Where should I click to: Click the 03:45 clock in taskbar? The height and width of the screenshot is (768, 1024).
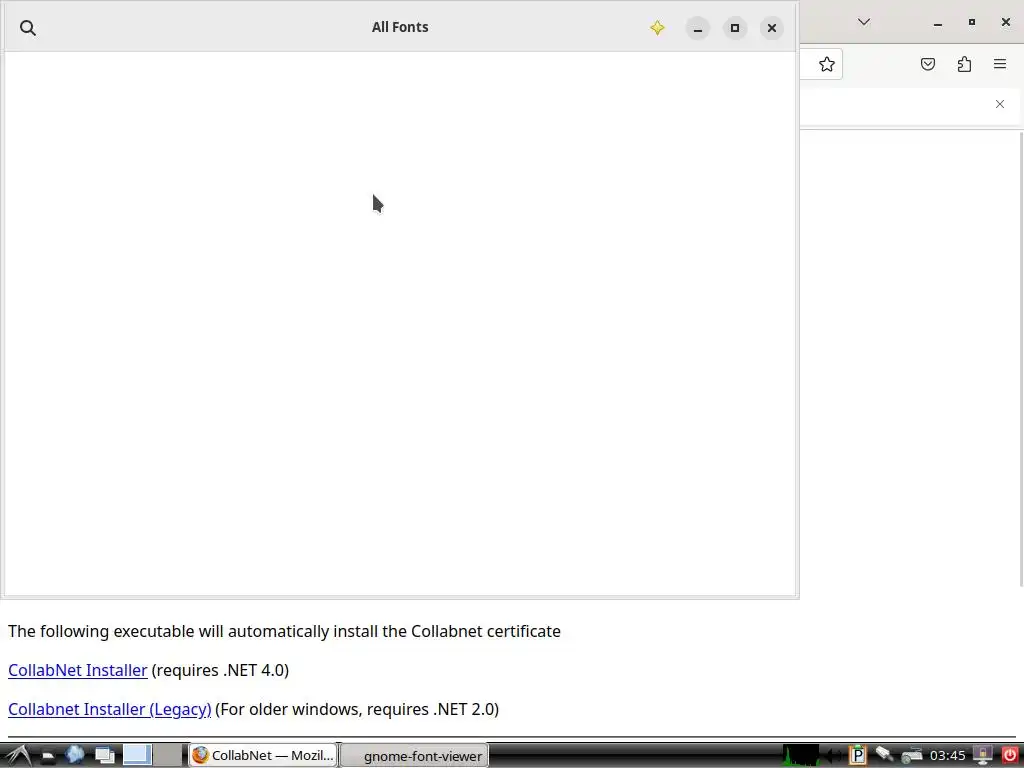(947, 756)
